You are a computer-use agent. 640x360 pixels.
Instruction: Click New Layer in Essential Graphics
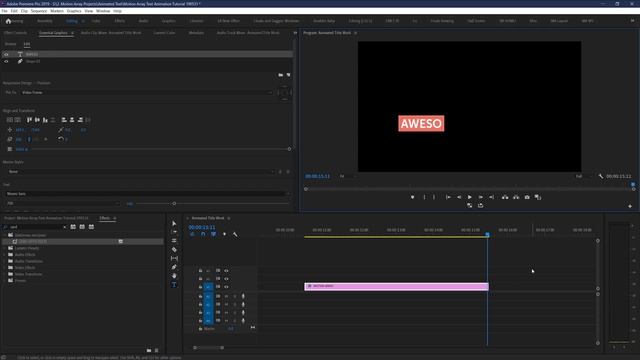tap(289, 75)
